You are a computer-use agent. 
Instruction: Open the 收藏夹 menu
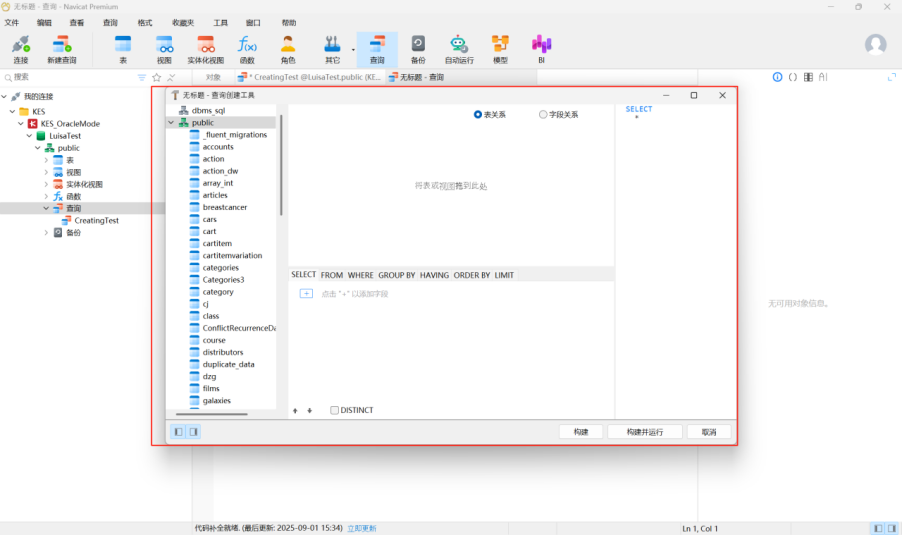(182, 22)
